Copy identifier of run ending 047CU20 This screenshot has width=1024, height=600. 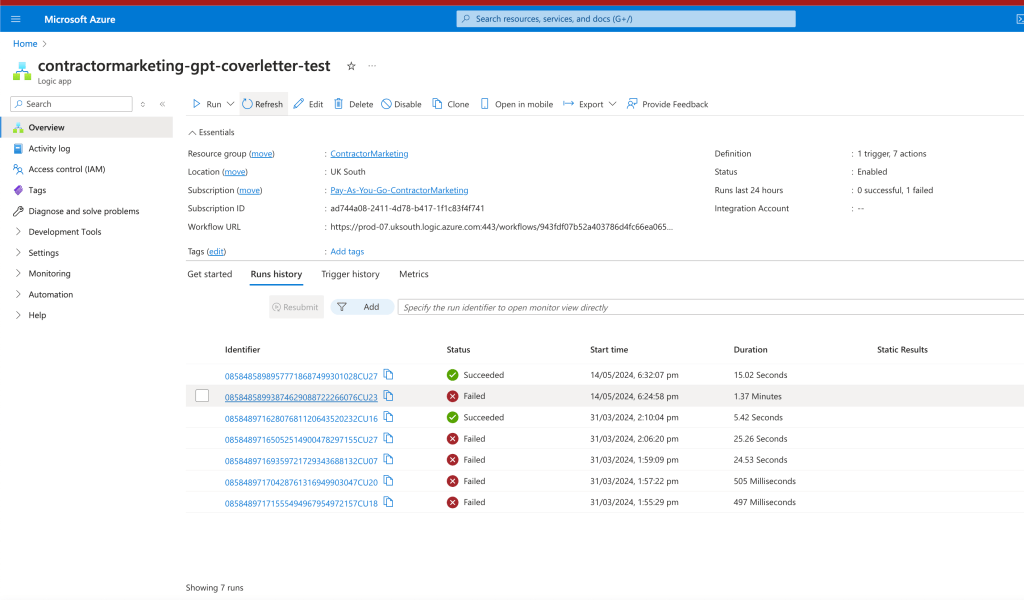point(389,481)
